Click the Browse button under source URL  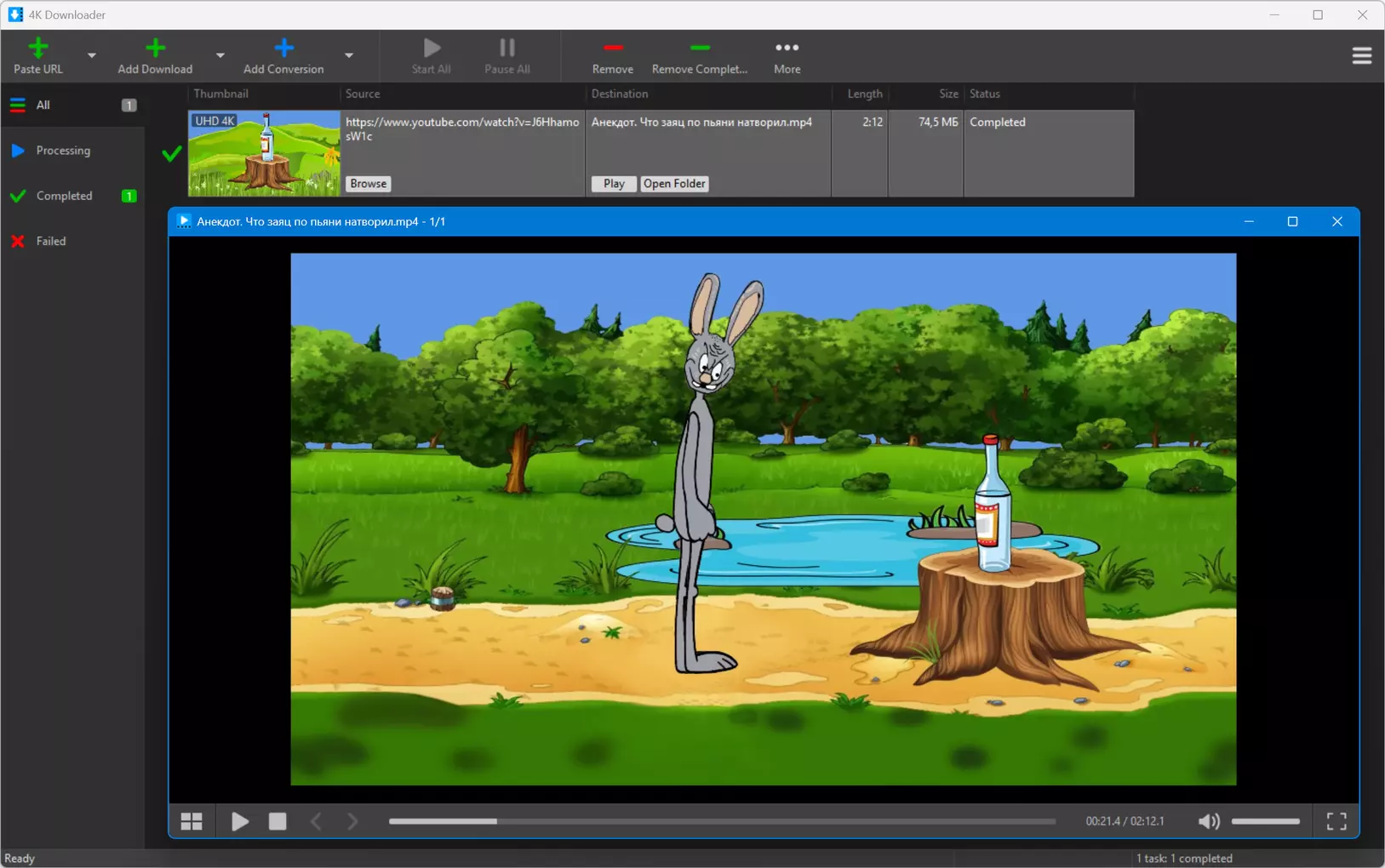tap(368, 184)
